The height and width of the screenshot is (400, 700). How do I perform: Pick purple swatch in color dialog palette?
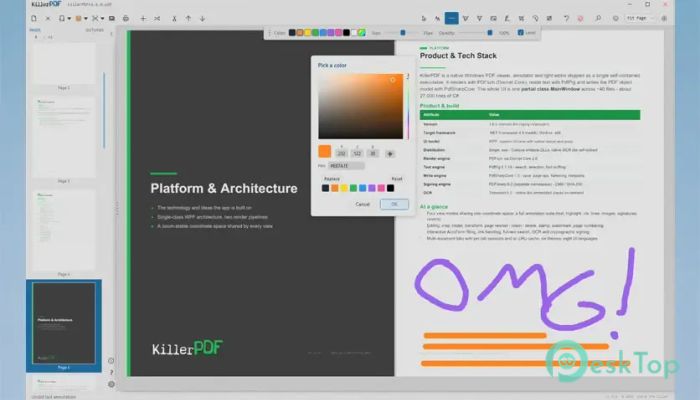point(372,188)
